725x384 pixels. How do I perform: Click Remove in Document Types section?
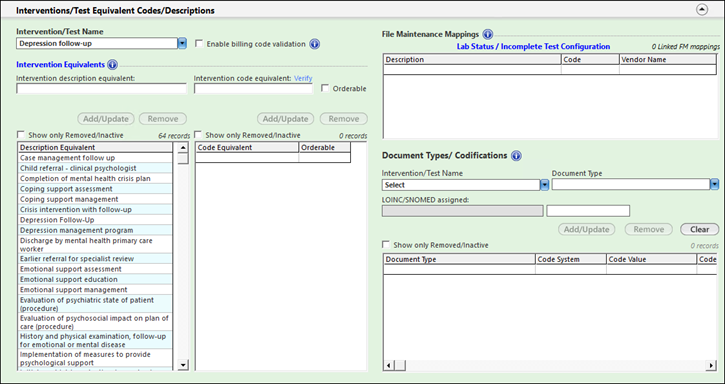click(x=649, y=229)
